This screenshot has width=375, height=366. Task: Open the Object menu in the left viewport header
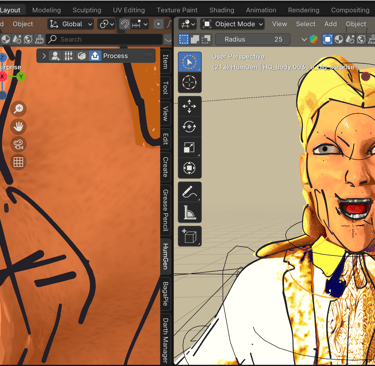pos(23,24)
